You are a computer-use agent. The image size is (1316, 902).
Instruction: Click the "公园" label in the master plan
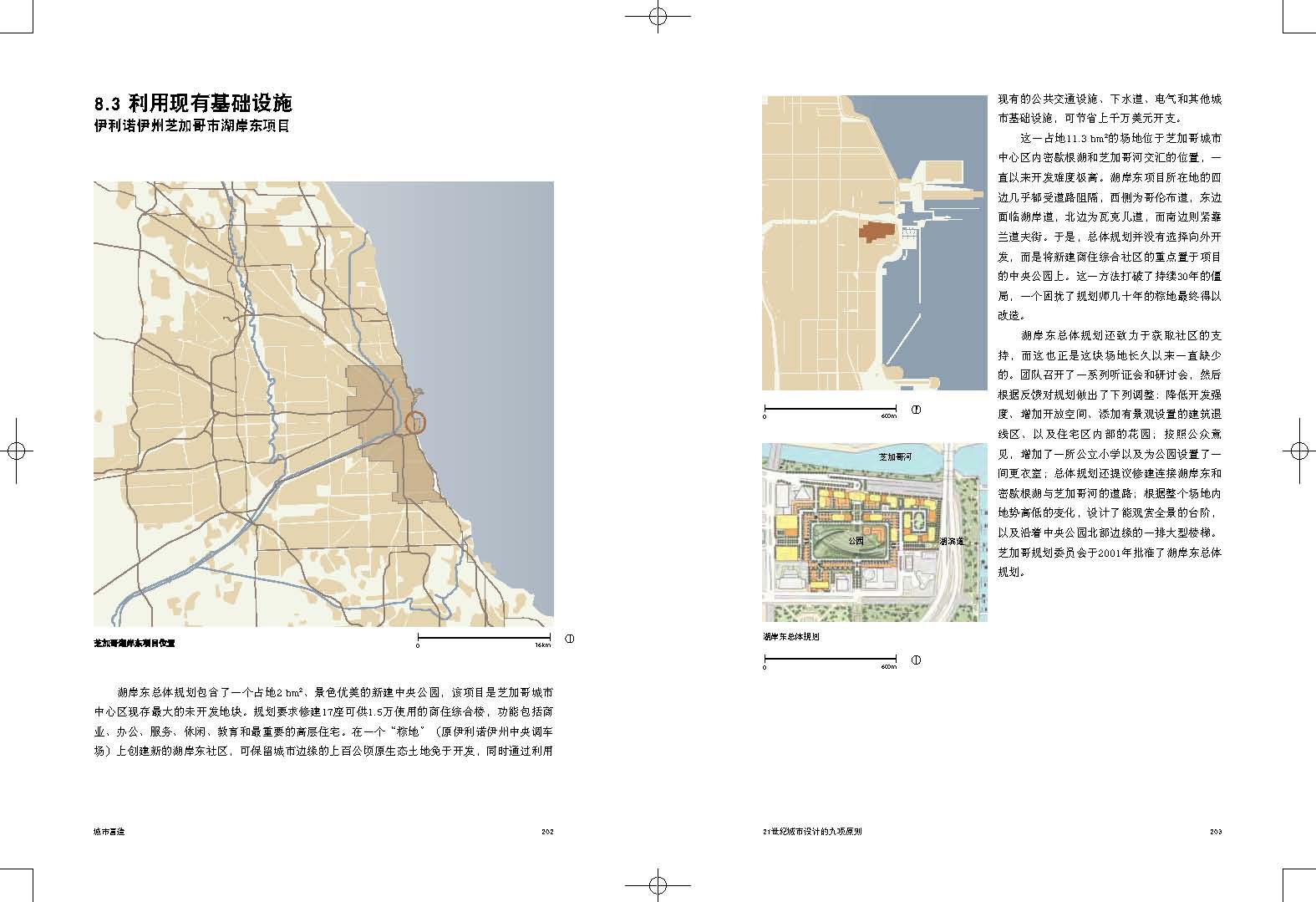[855, 541]
